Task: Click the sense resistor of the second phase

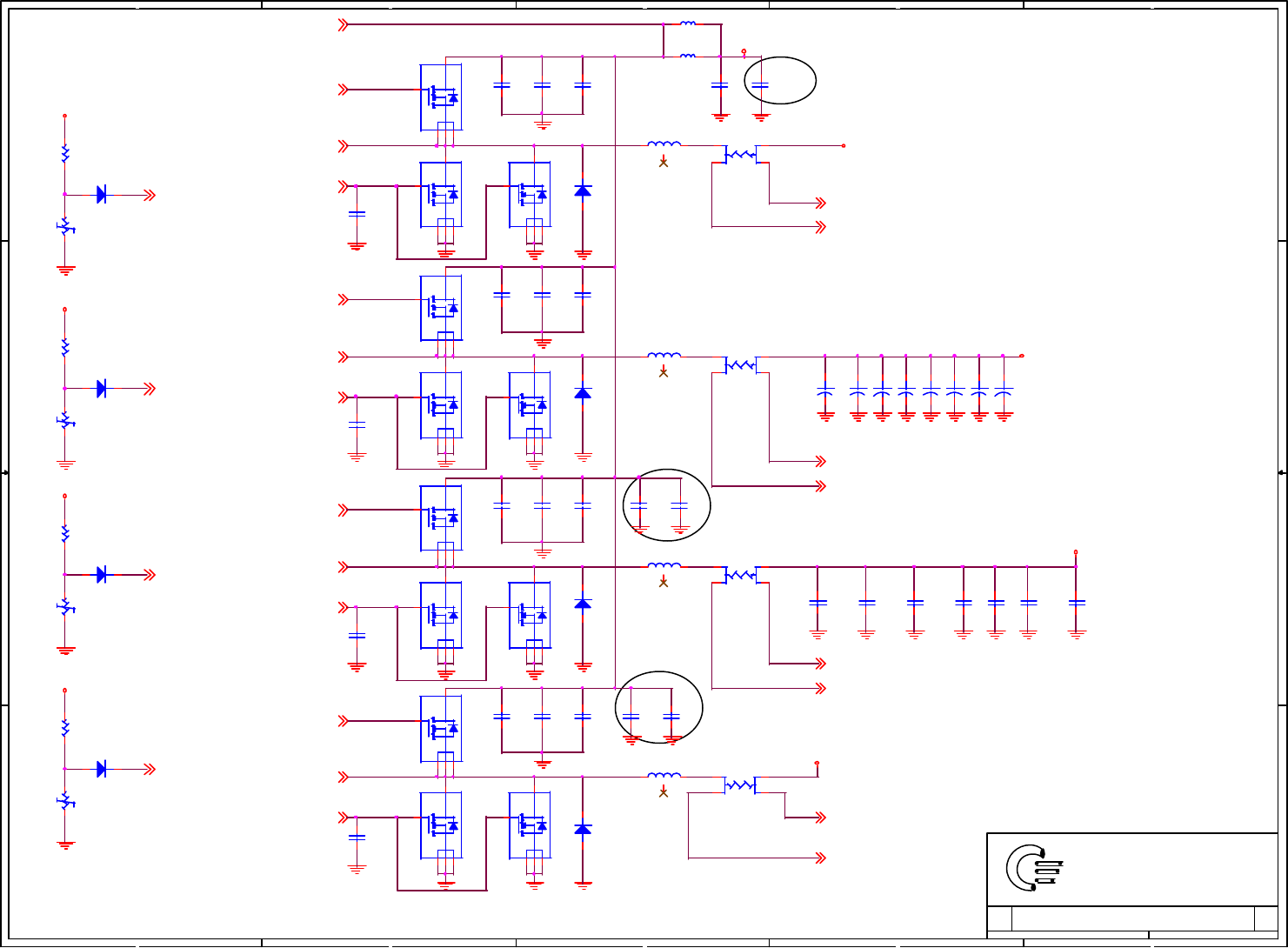Action: (x=740, y=365)
